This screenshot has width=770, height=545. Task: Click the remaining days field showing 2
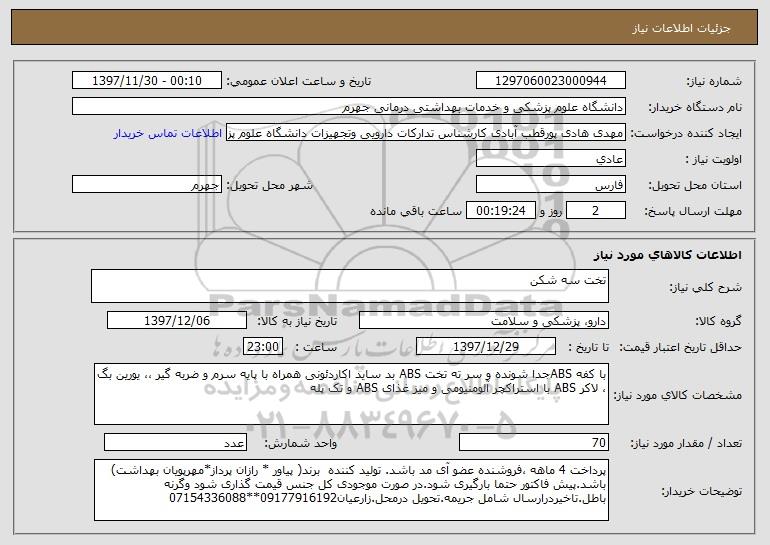[x=596, y=211]
